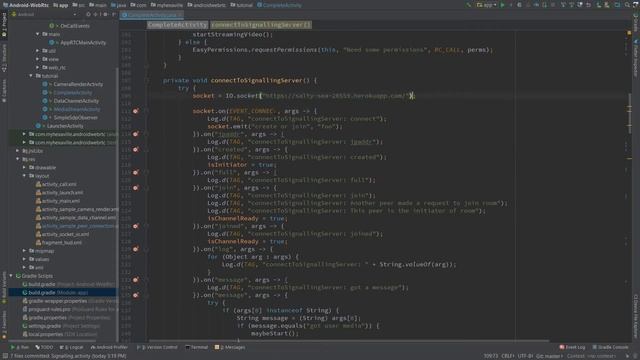Expand the mipmap folder
Screen dimensions: 640x360
[x=24, y=251]
